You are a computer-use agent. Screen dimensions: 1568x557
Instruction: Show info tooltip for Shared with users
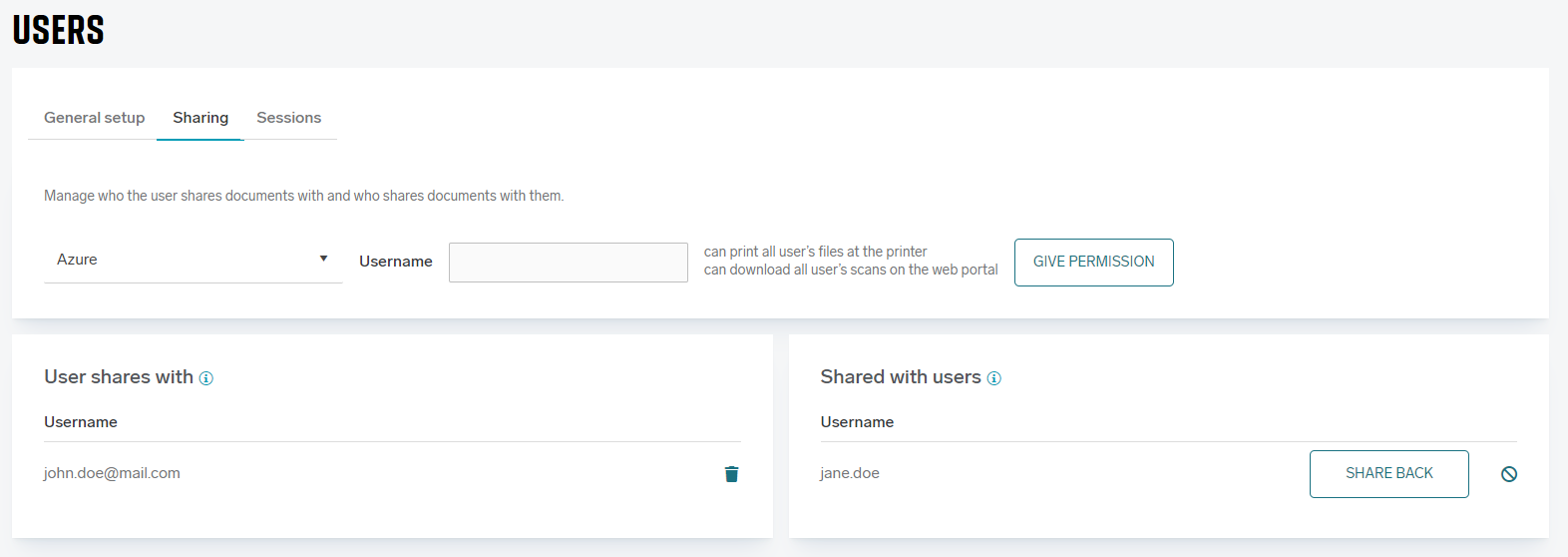click(993, 378)
